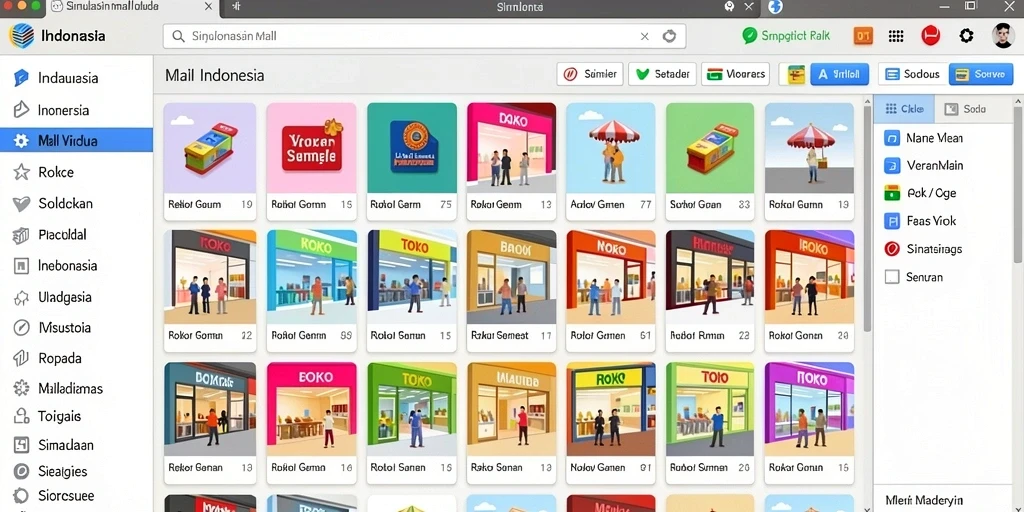
Task: Click the search magnifier icon
Action: [178, 37]
